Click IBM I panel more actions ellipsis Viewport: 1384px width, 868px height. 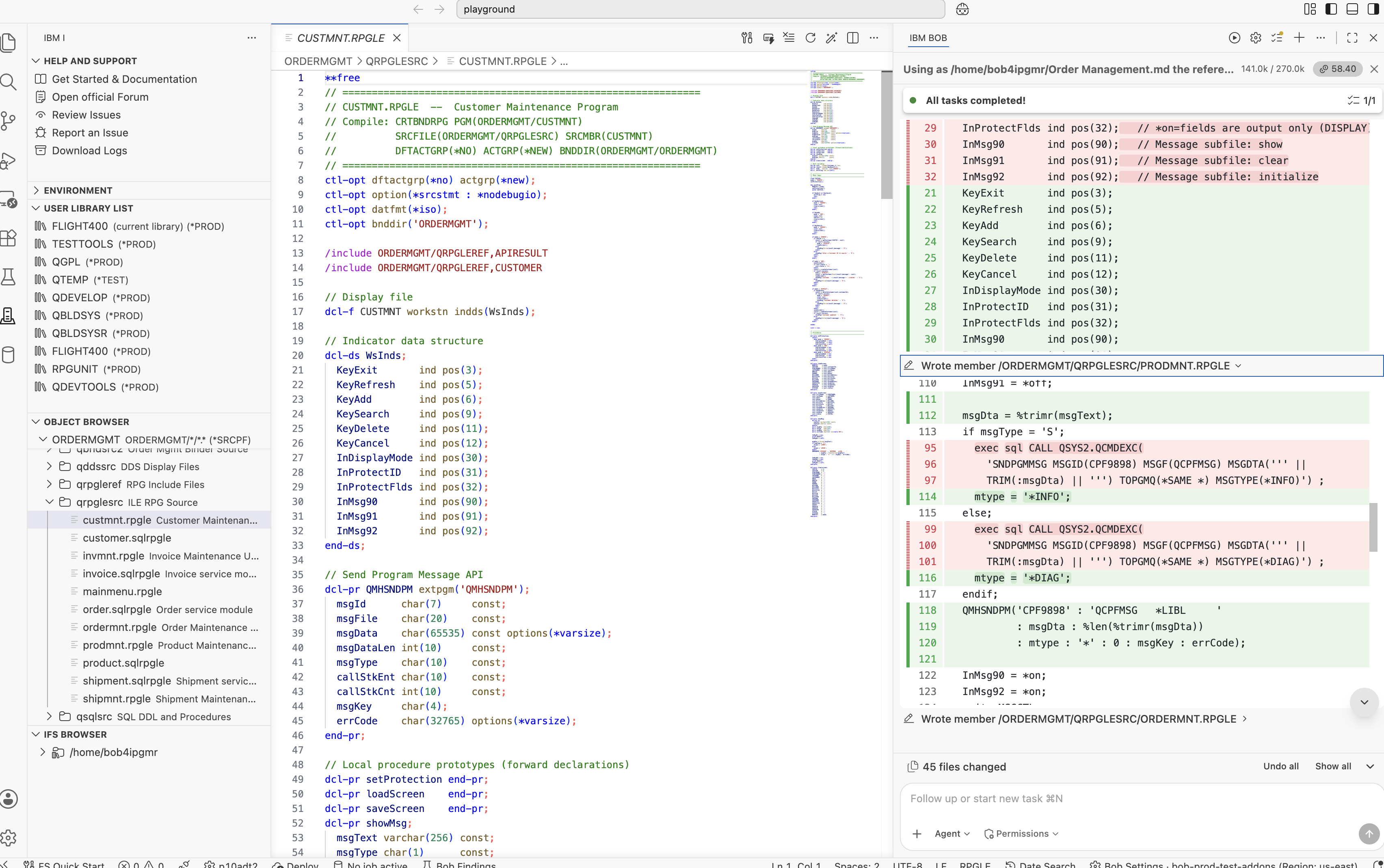point(251,38)
